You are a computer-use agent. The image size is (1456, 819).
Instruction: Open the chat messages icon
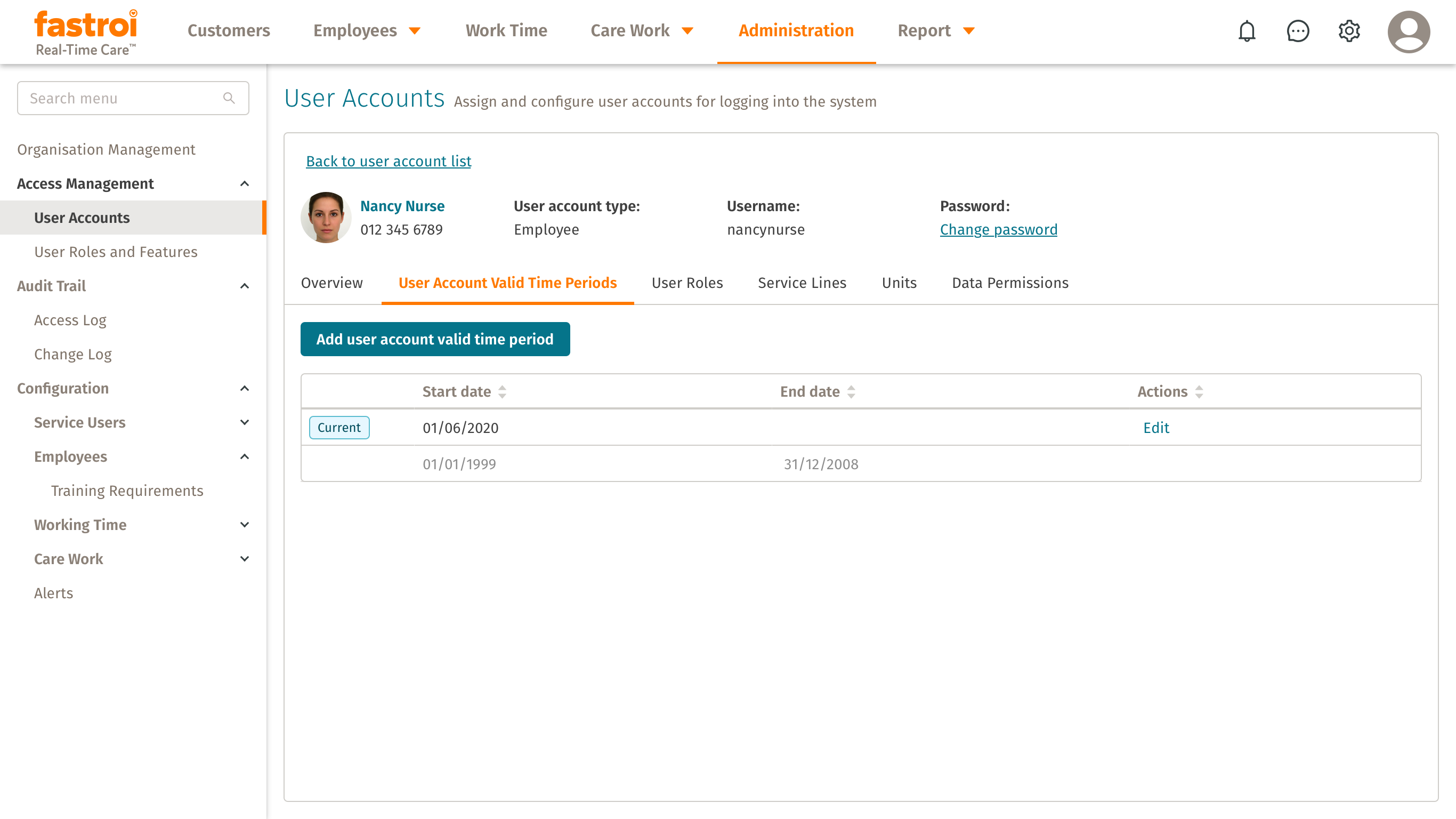1298,31
